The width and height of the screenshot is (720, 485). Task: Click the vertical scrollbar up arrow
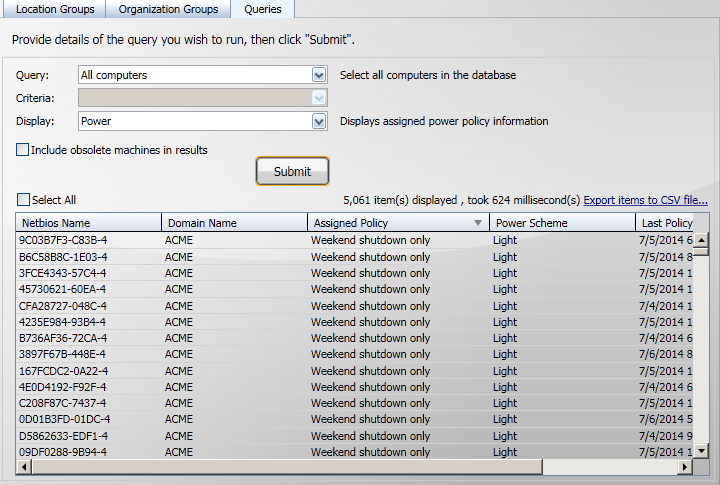[x=701, y=240]
